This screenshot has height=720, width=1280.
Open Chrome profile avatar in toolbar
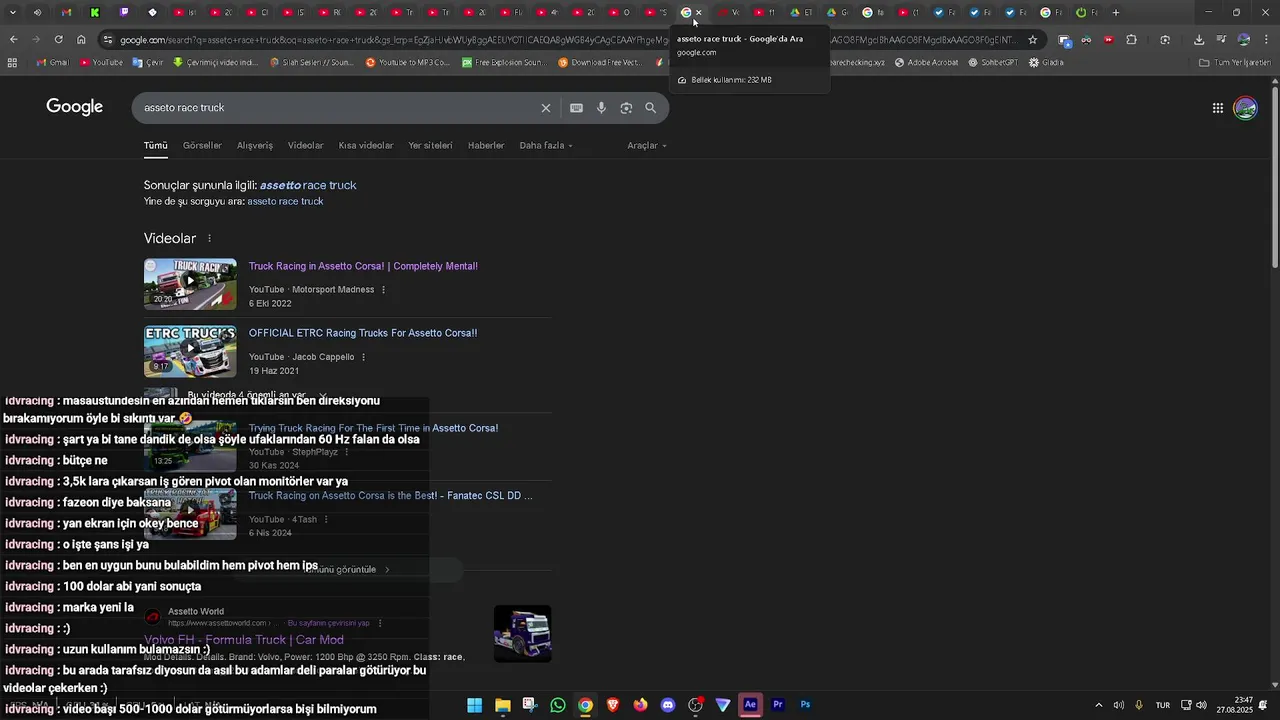pos(1244,40)
